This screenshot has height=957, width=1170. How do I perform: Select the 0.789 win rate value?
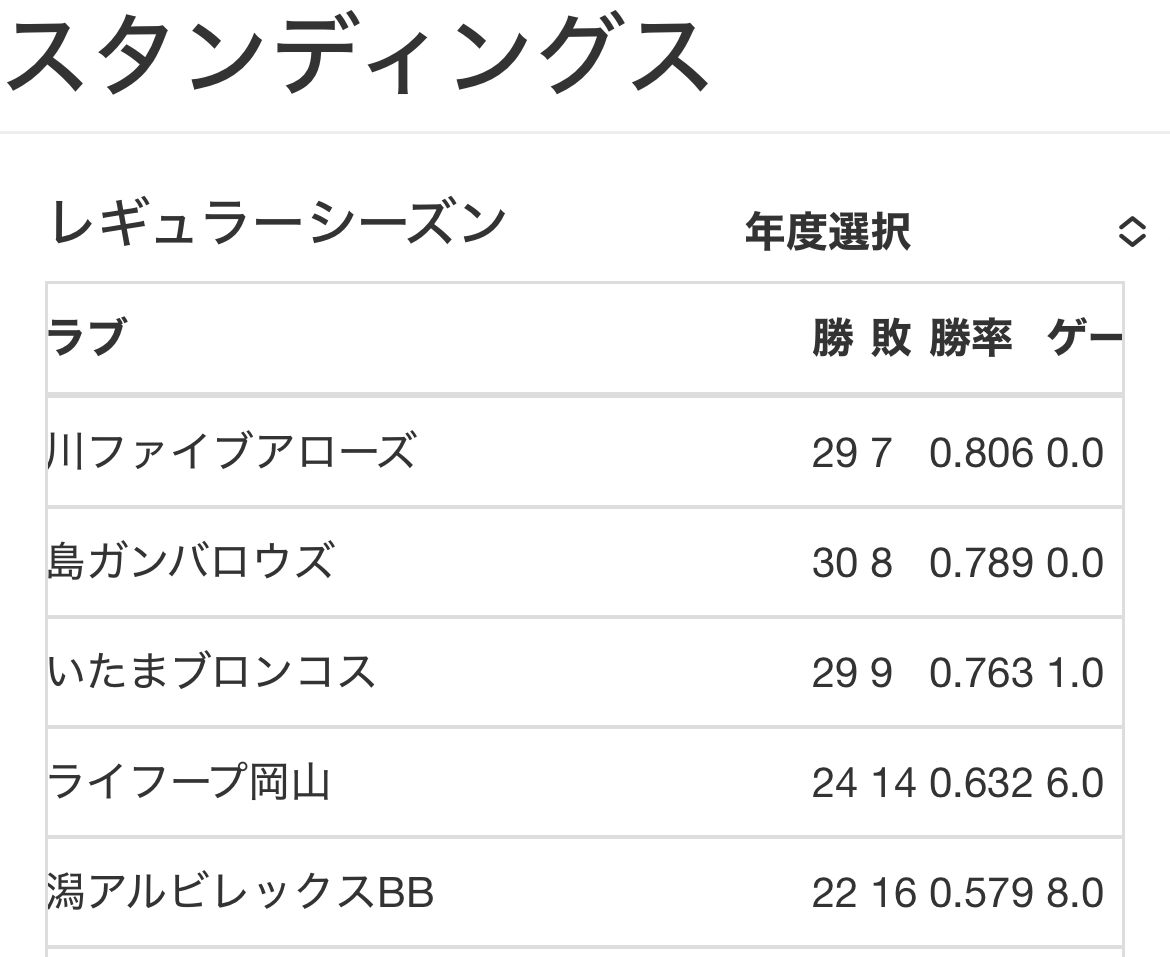click(x=980, y=564)
